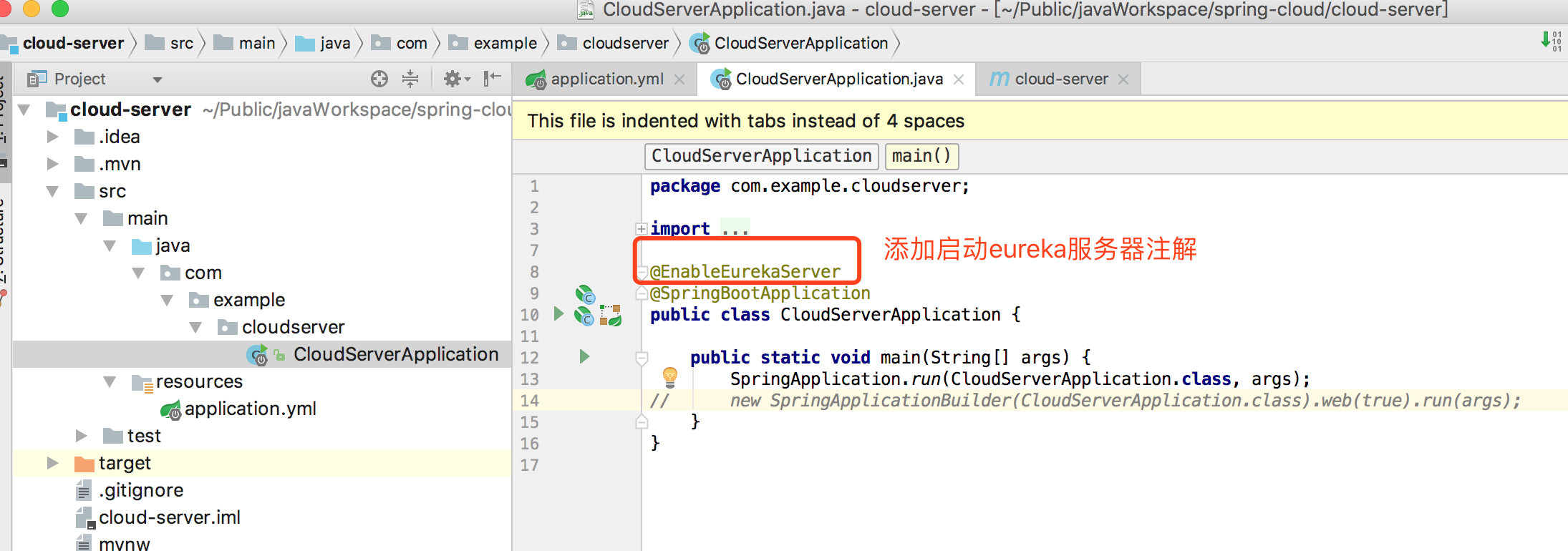
Task: Select the target folder row
Action: (x=262, y=463)
